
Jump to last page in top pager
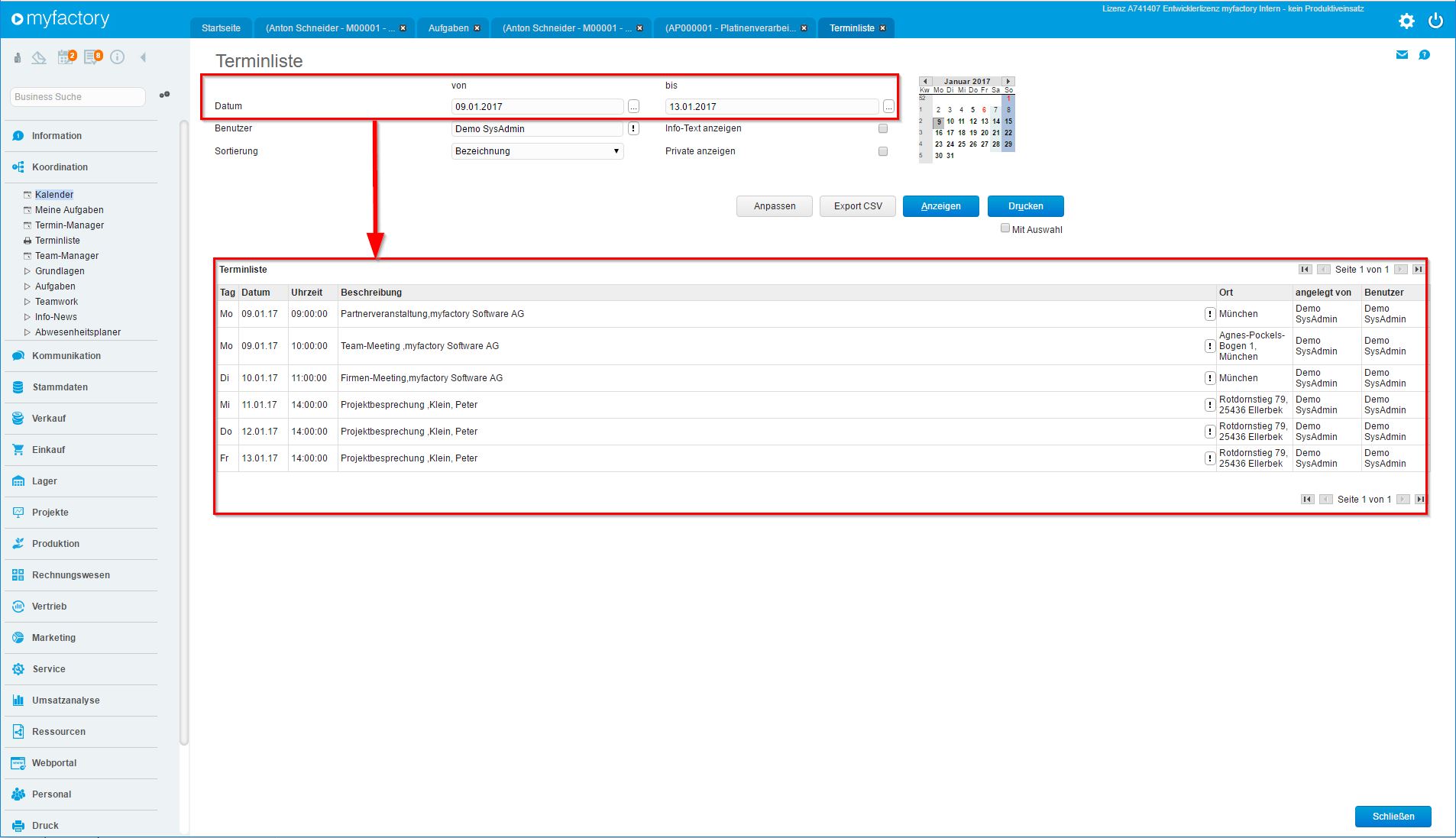[x=1419, y=270]
